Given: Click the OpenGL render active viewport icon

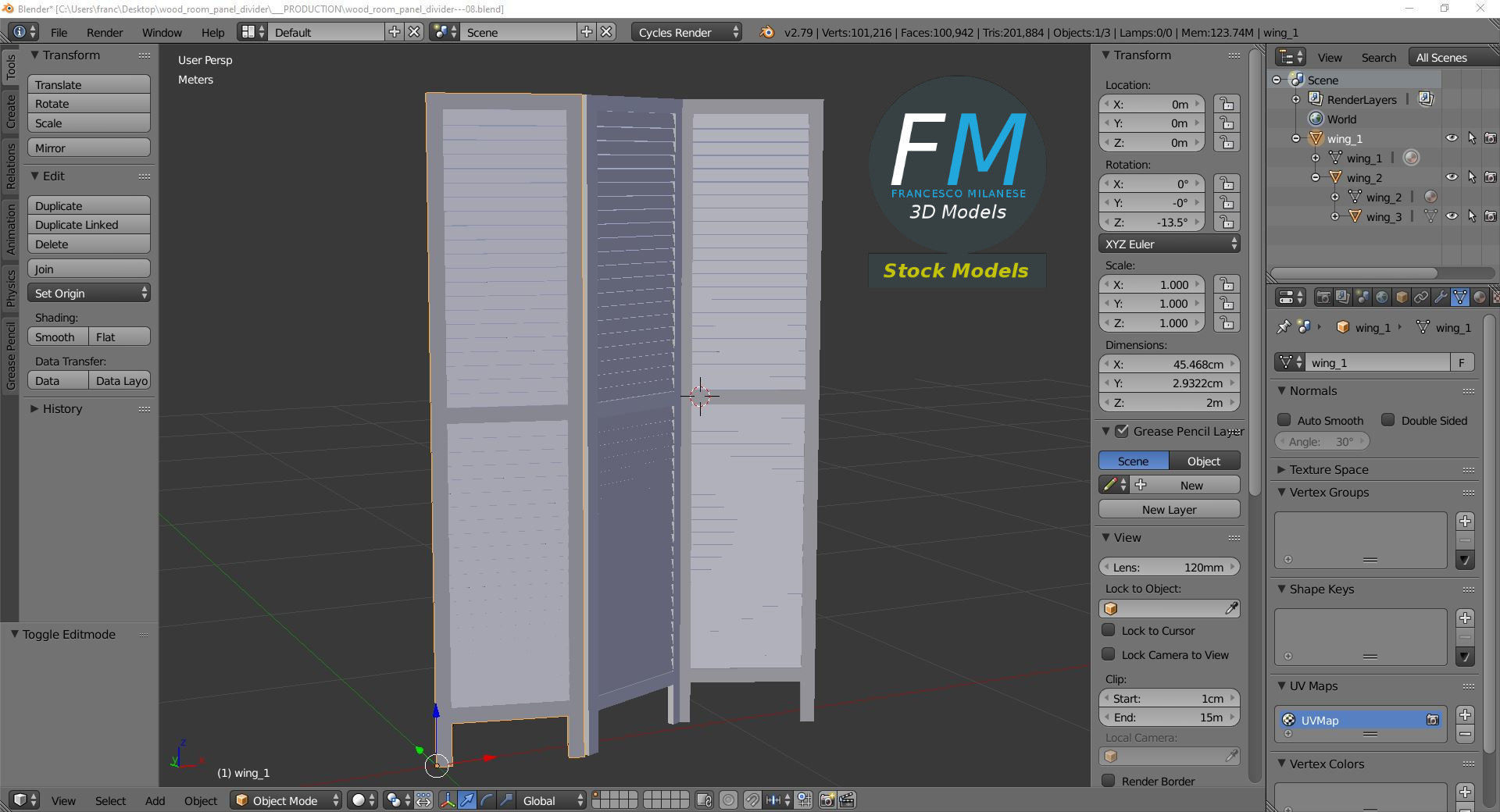Looking at the screenshot, I should 827,800.
